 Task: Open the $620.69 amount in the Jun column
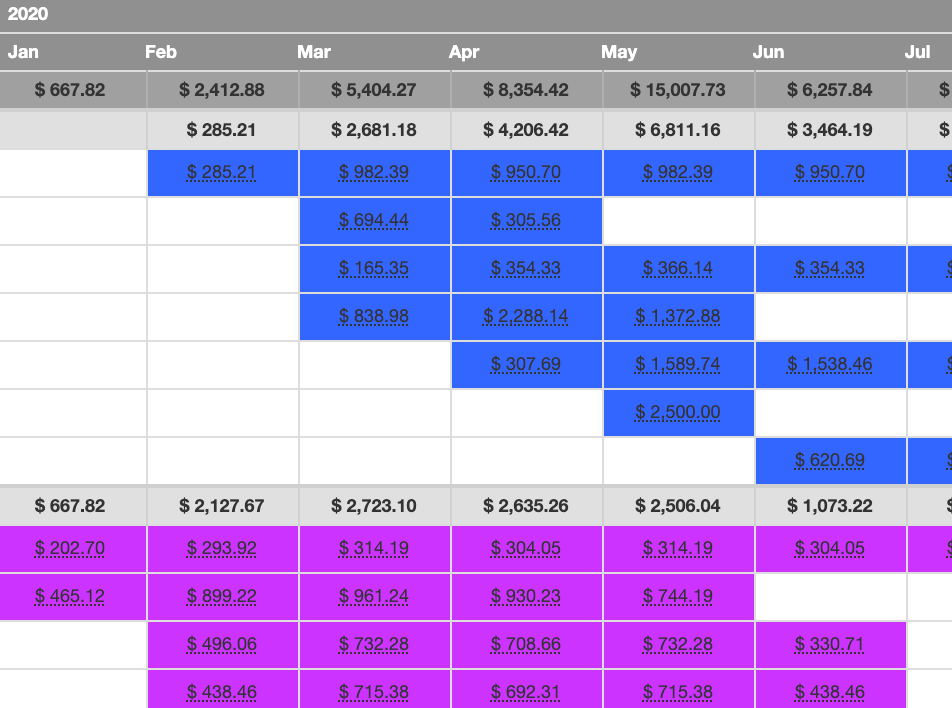pyautogui.click(x=830, y=459)
